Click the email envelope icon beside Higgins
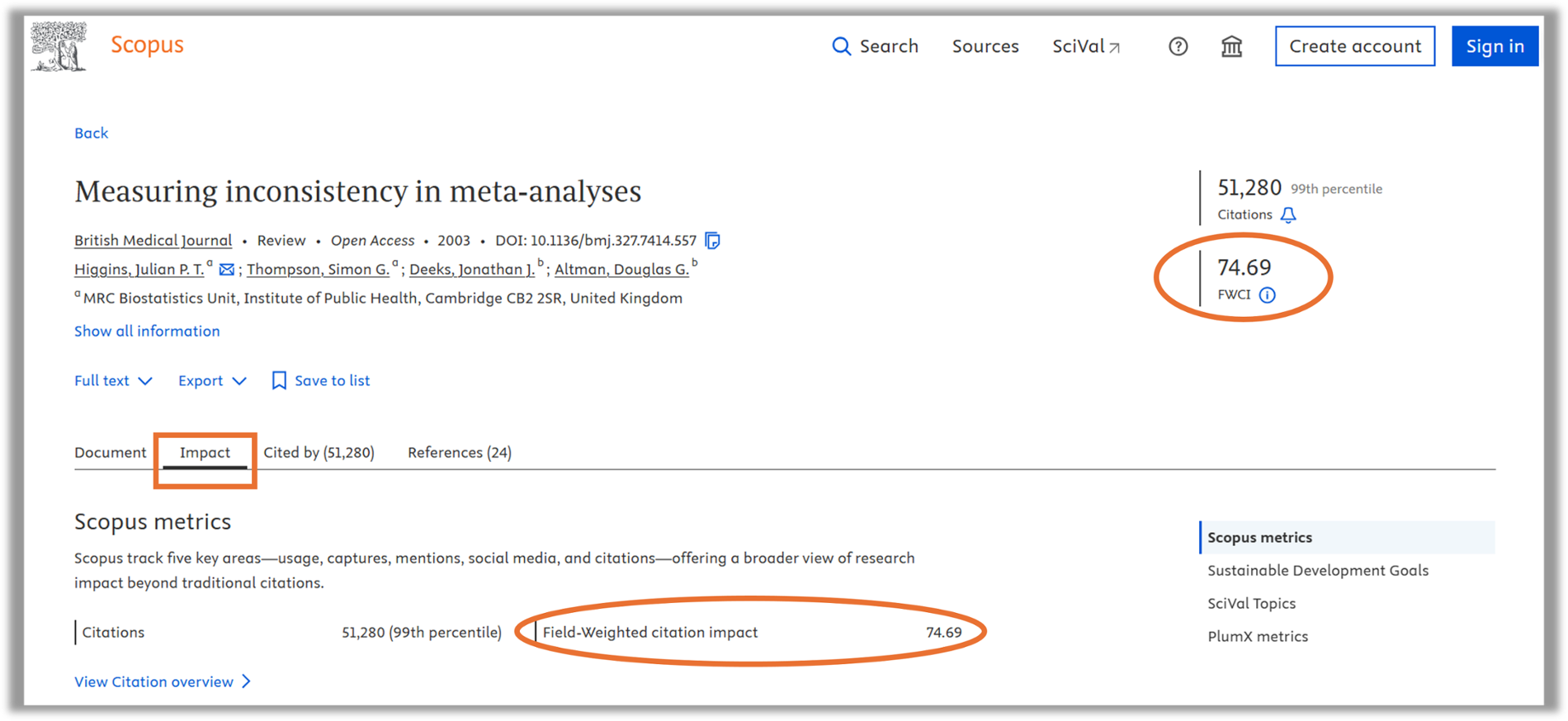 [226, 270]
